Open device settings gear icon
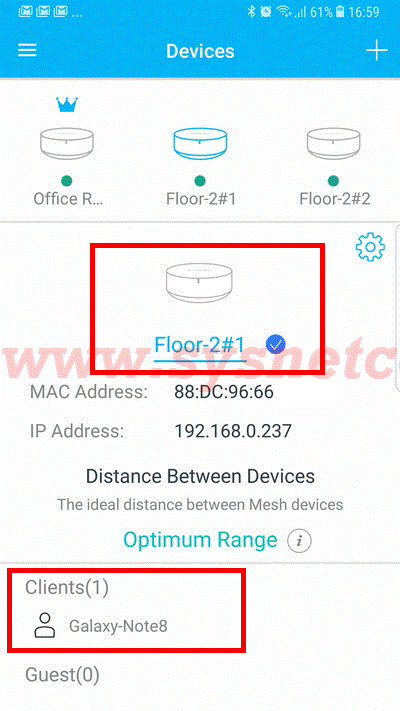The image size is (400, 711). pyautogui.click(x=371, y=247)
